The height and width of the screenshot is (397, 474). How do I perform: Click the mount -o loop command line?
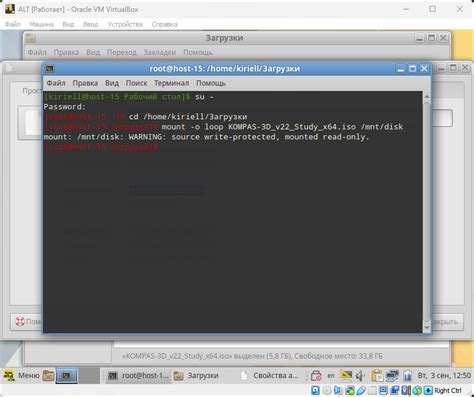(282, 127)
